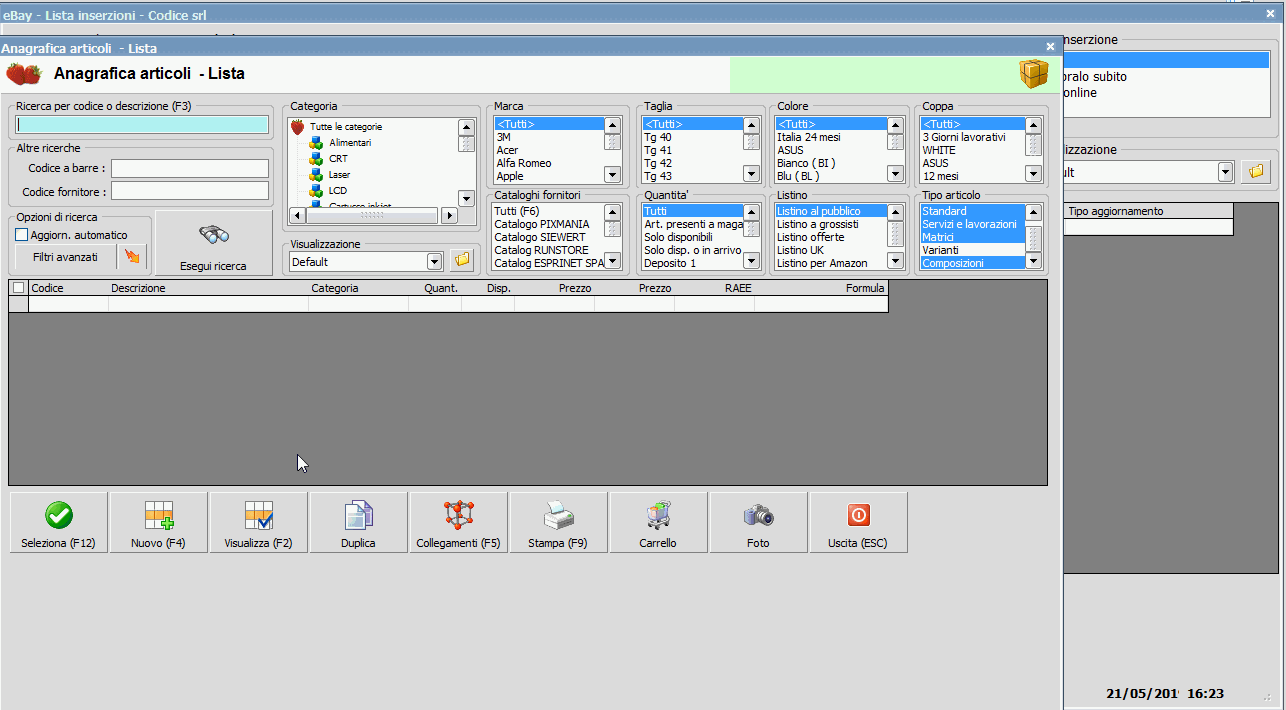The height and width of the screenshot is (710, 1286).
Task: Click the Coppa list down arrow
Action: pyautogui.click(x=1034, y=174)
